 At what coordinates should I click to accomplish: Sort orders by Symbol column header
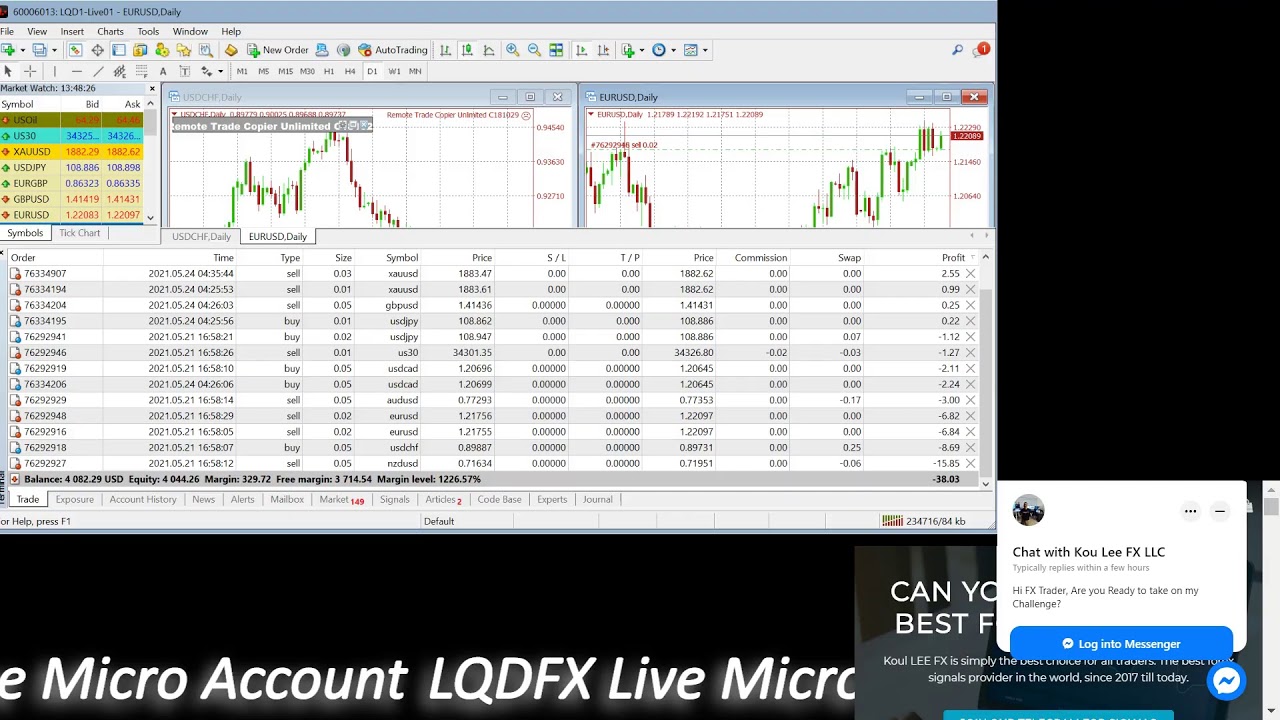point(402,258)
